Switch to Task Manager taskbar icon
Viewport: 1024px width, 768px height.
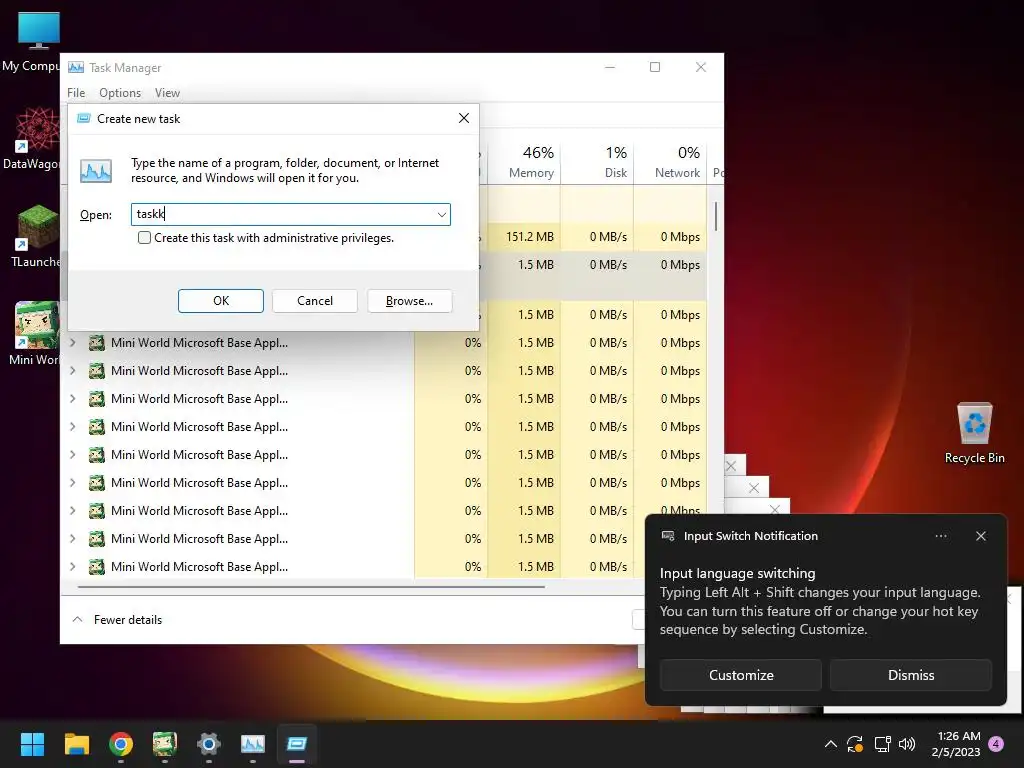tap(253, 744)
